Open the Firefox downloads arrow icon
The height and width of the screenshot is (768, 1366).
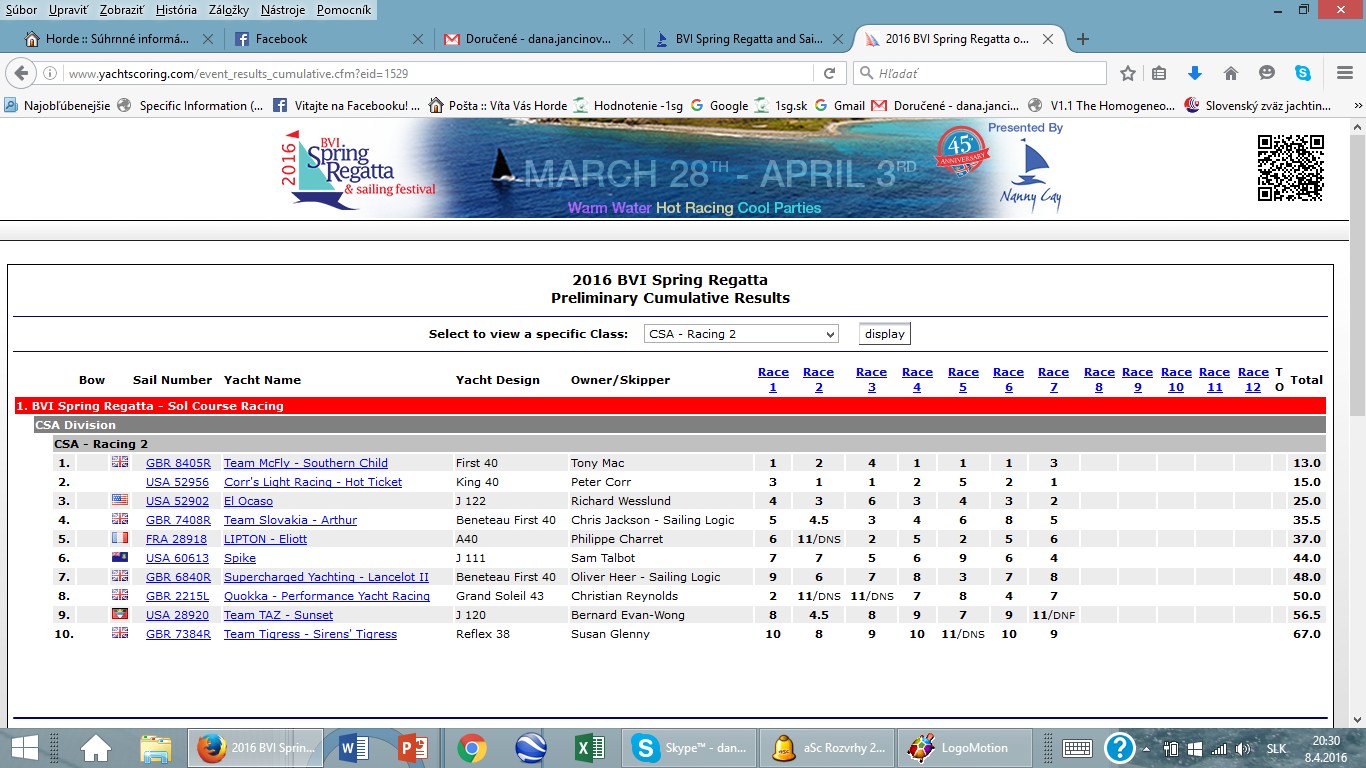click(1194, 73)
